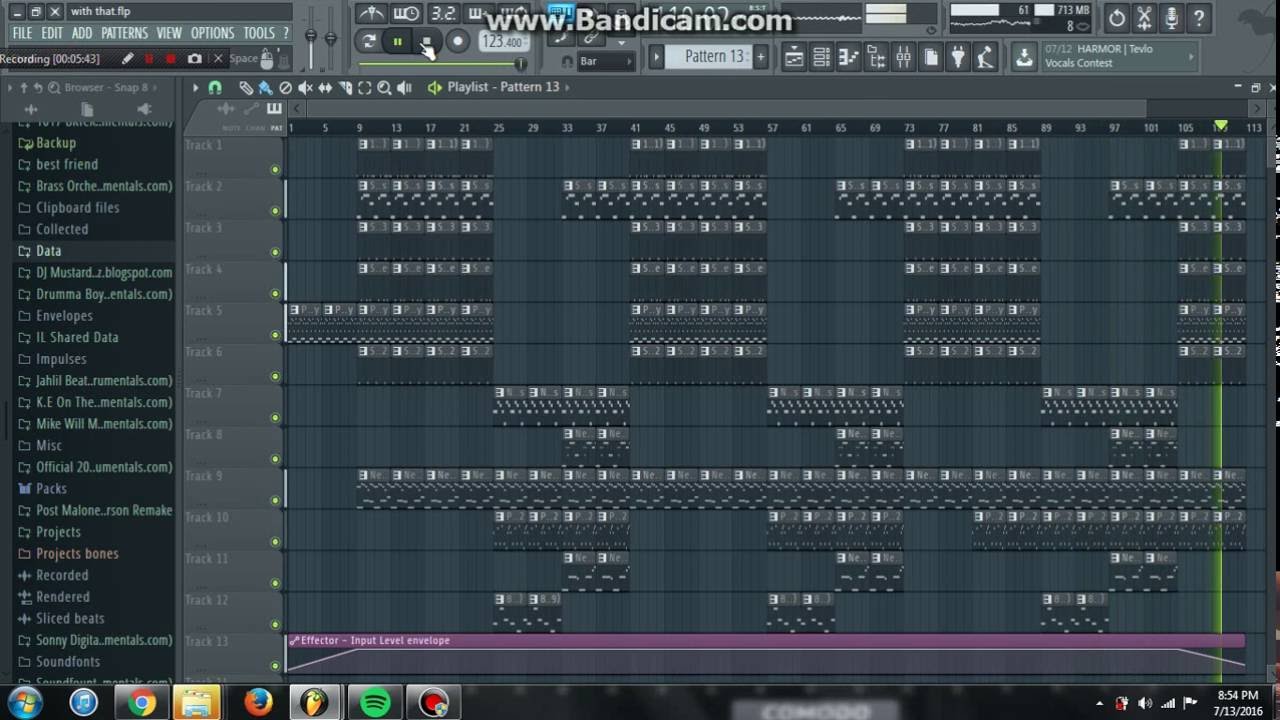Expand the Playlist - Pattern 13 title arrow

point(567,87)
